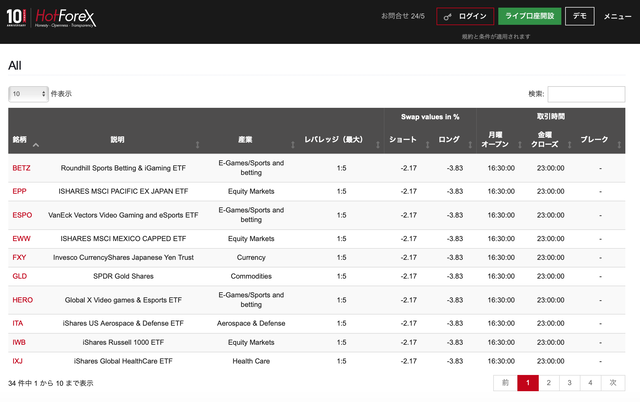
Task: Click 'Roundhill Sports Betting & iGaming ETF' cell
Action: click(123, 168)
